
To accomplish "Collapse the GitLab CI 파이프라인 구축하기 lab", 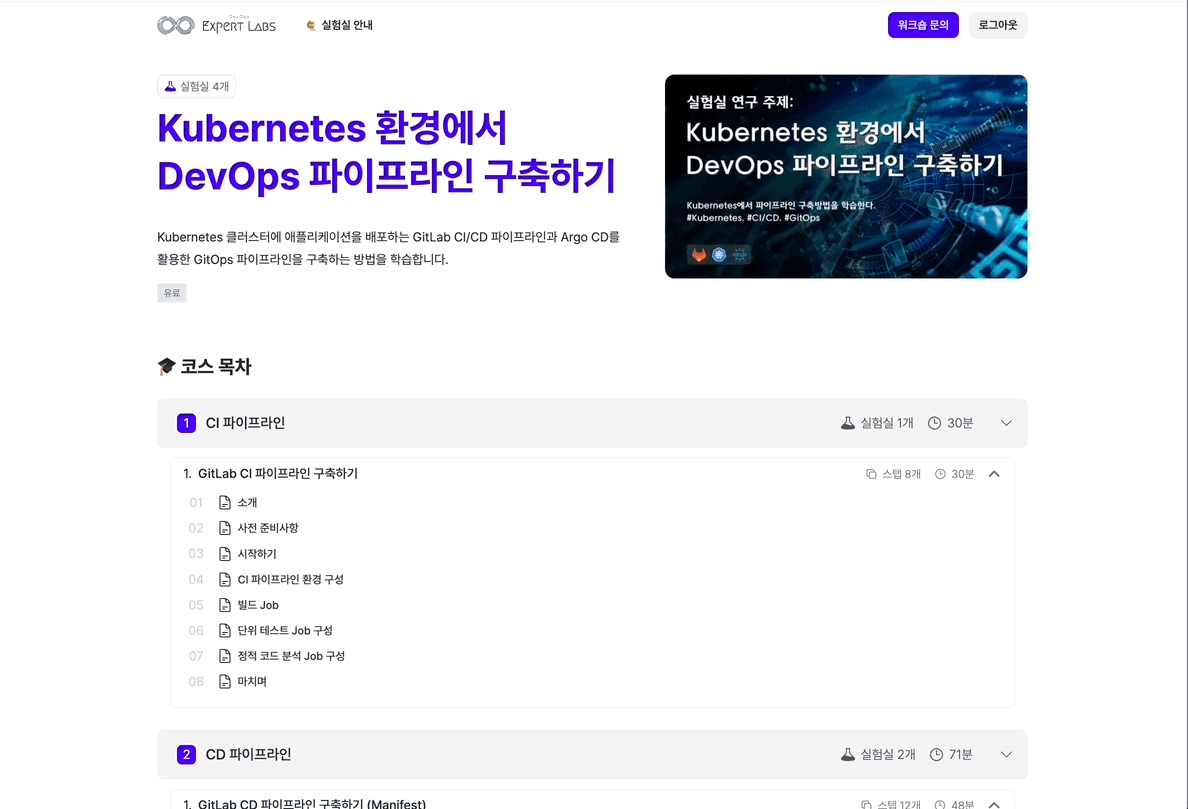I will point(994,474).
